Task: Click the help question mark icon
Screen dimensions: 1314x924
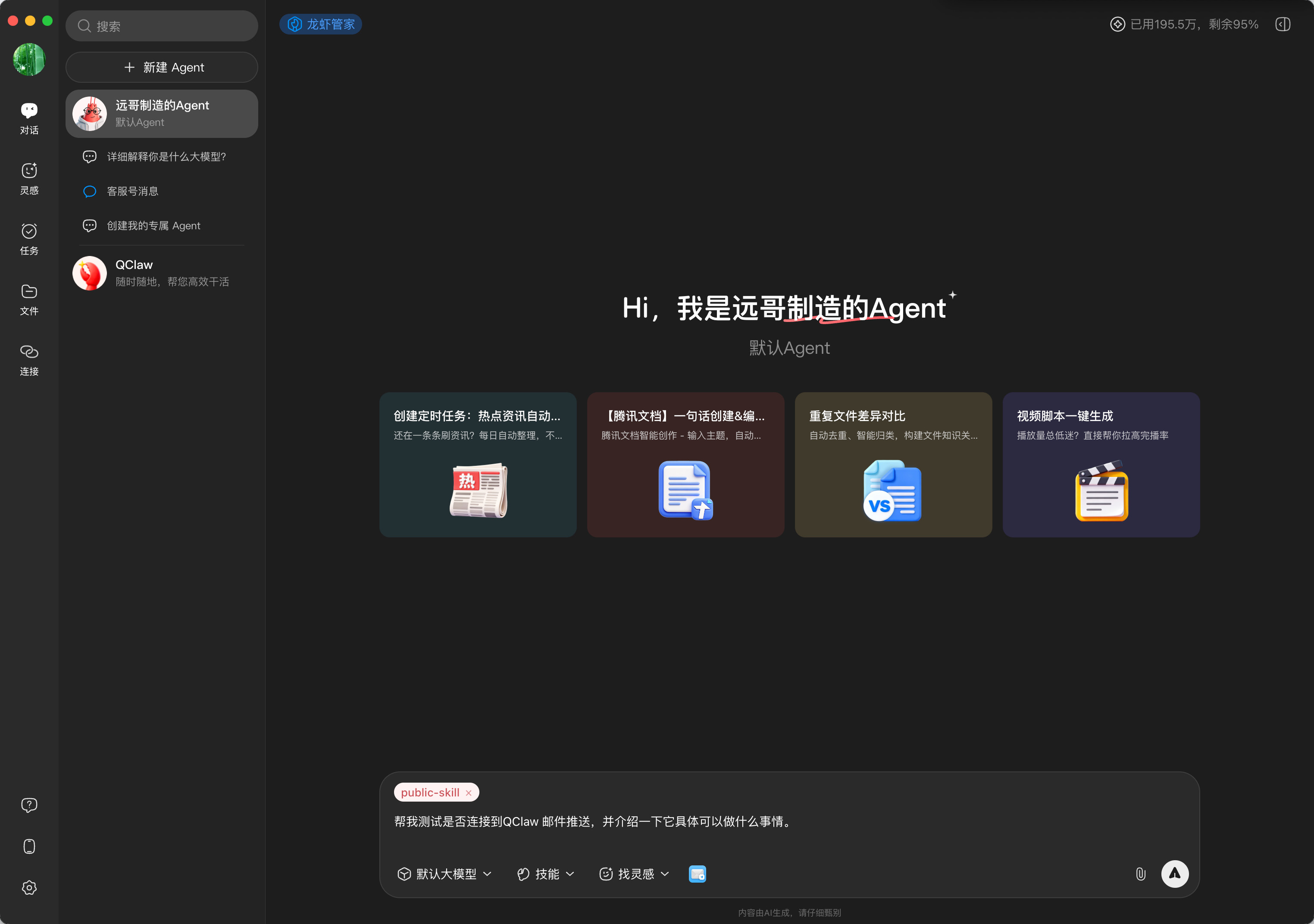Action: point(29,805)
